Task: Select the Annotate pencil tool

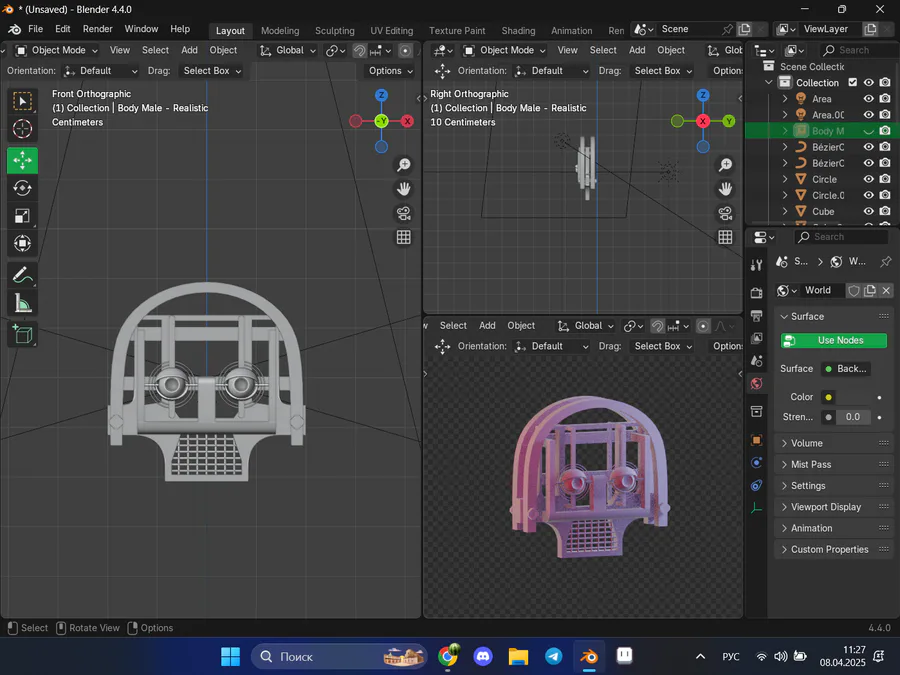Action: click(x=22, y=276)
